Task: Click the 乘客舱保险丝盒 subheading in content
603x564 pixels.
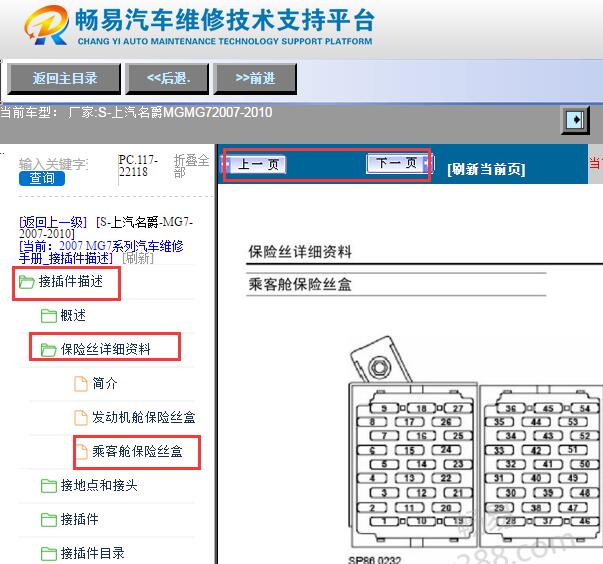Action: 300,284
